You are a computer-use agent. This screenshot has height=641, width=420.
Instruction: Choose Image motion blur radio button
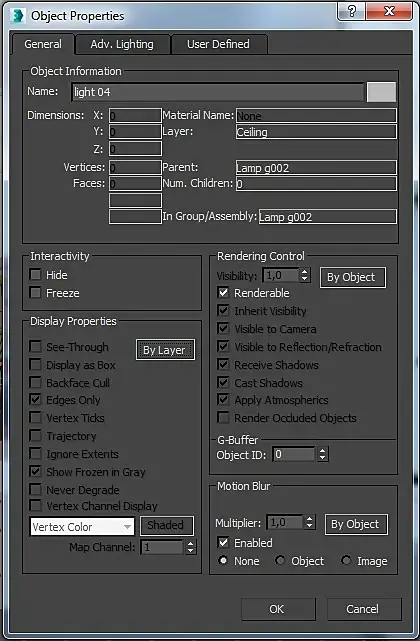point(346,560)
